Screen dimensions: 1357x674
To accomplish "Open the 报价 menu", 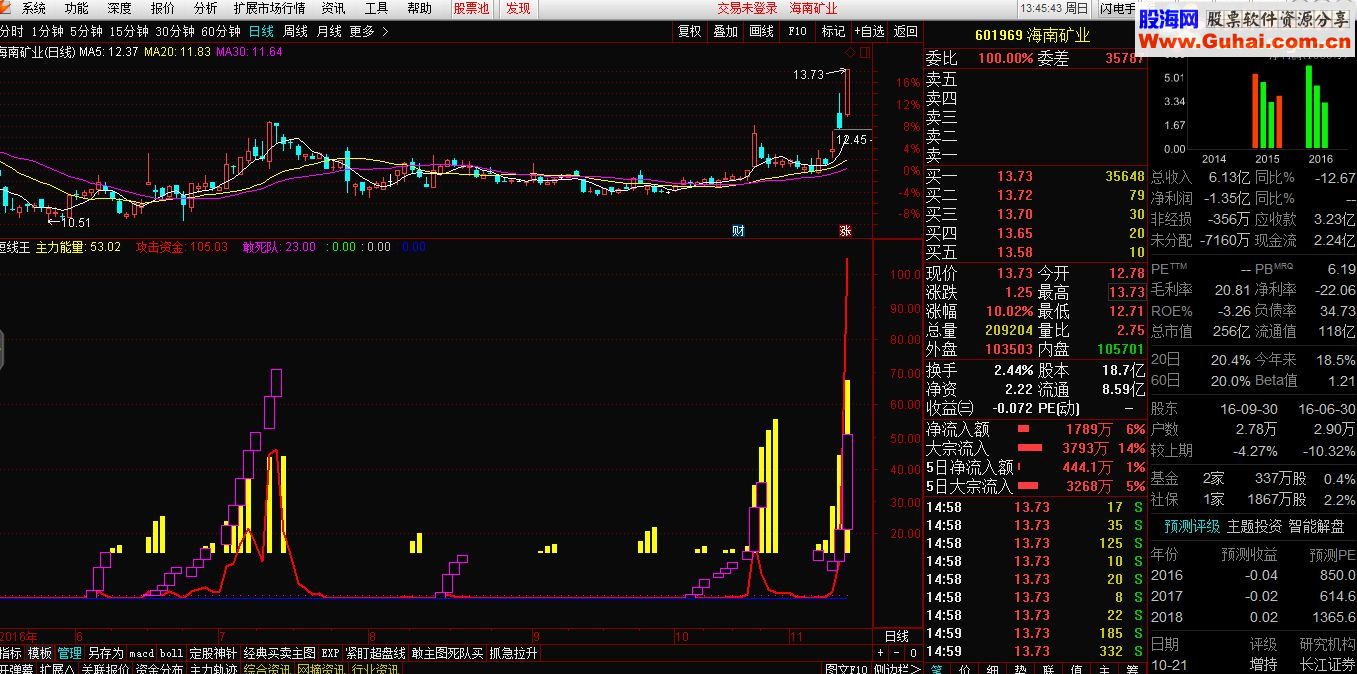I will point(163,8).
